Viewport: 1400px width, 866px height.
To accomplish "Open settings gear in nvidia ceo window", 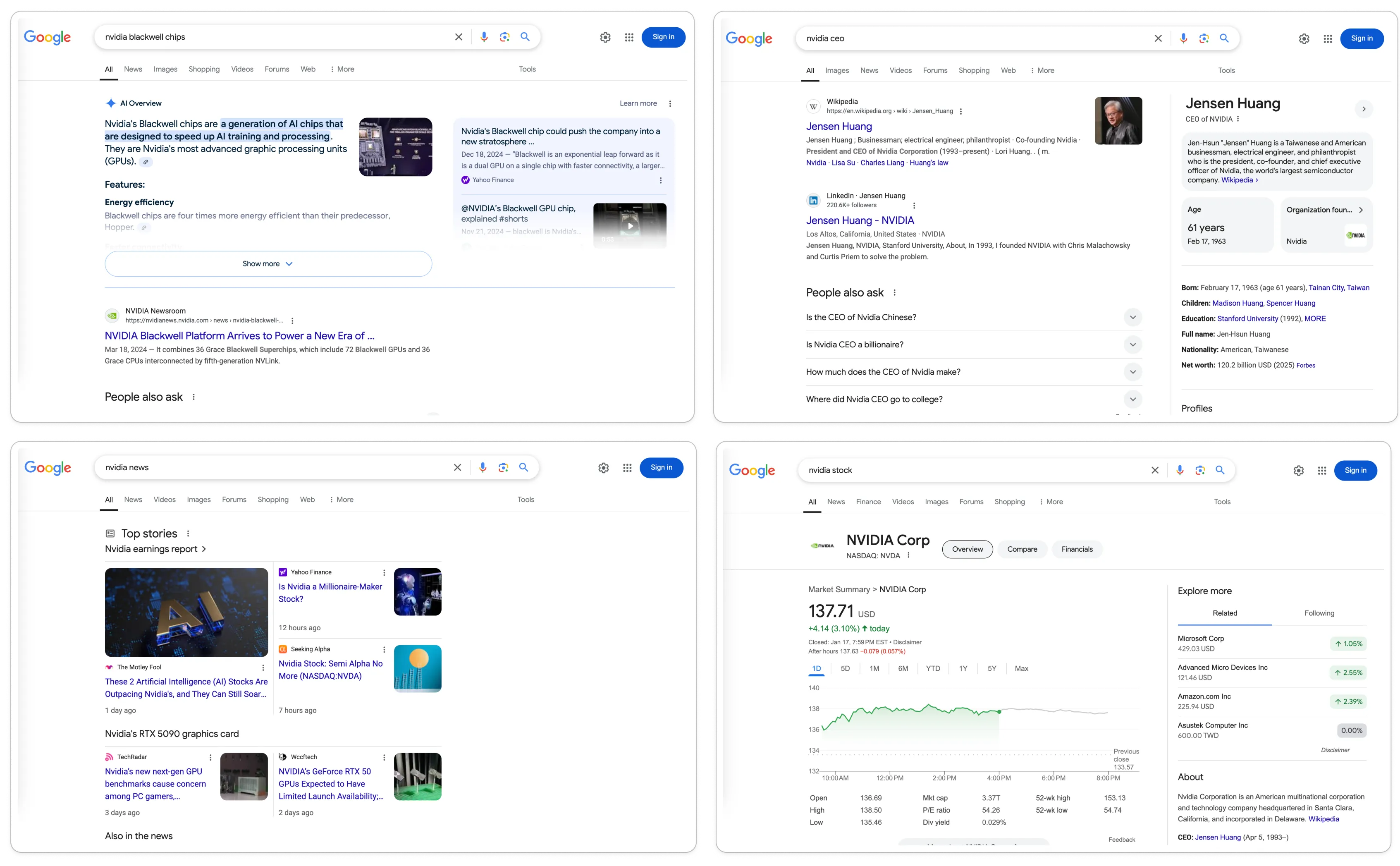I will [1304, 38].
